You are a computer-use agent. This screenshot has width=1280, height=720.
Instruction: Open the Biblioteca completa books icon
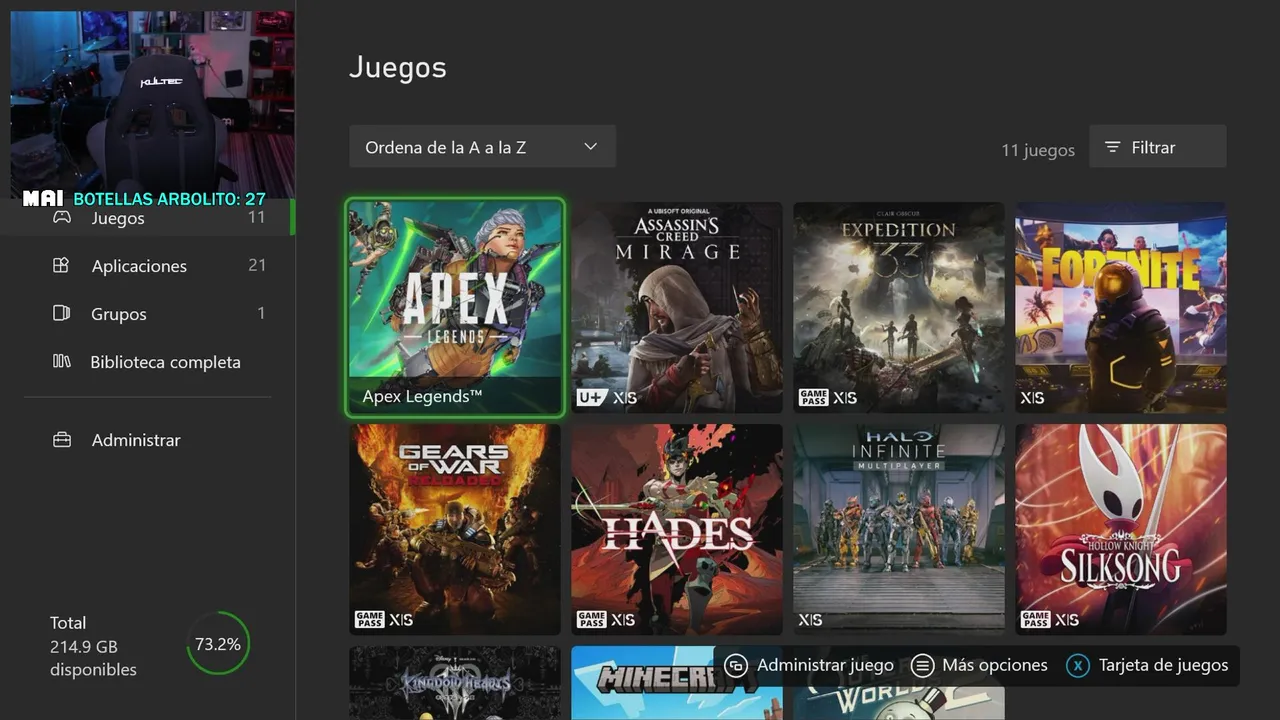click(61, 361)
